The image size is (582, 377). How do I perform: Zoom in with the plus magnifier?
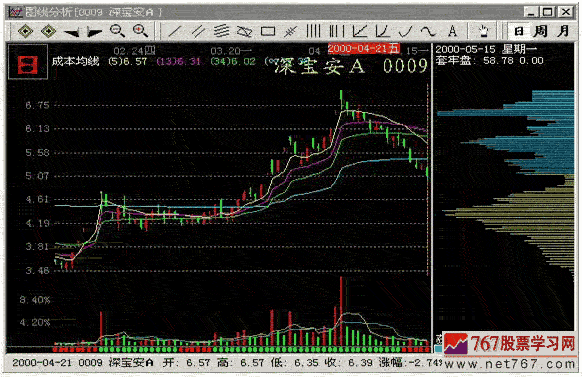(x=140, y=31)
